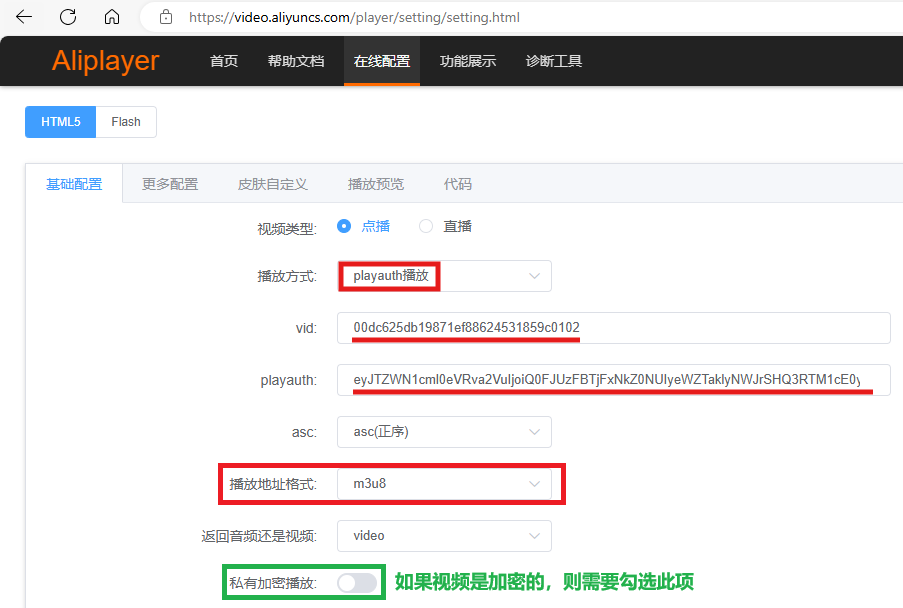Go to browser home icon

coord(112,17)
